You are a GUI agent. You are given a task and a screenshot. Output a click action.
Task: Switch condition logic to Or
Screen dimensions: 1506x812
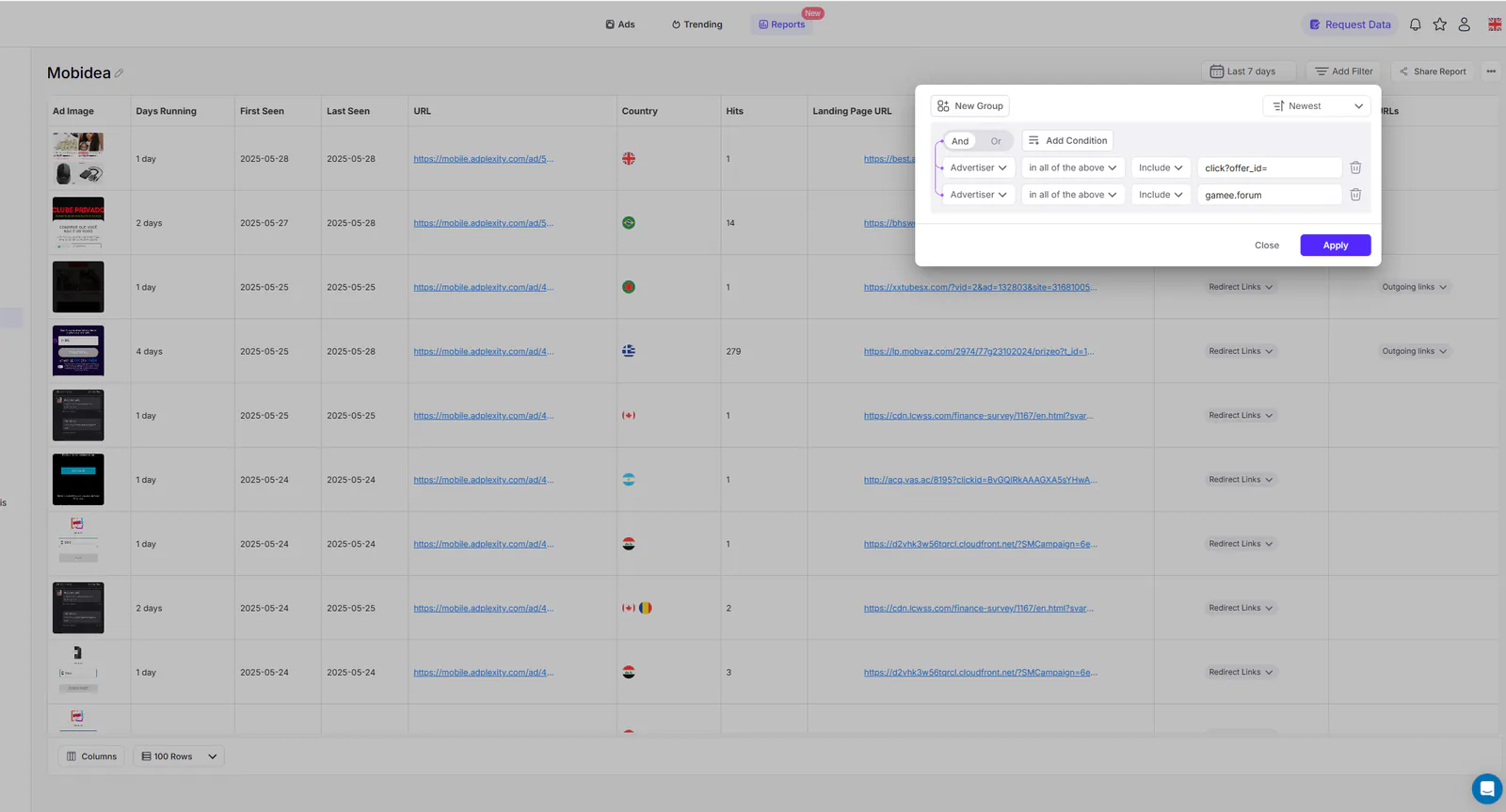pos(996,141)
